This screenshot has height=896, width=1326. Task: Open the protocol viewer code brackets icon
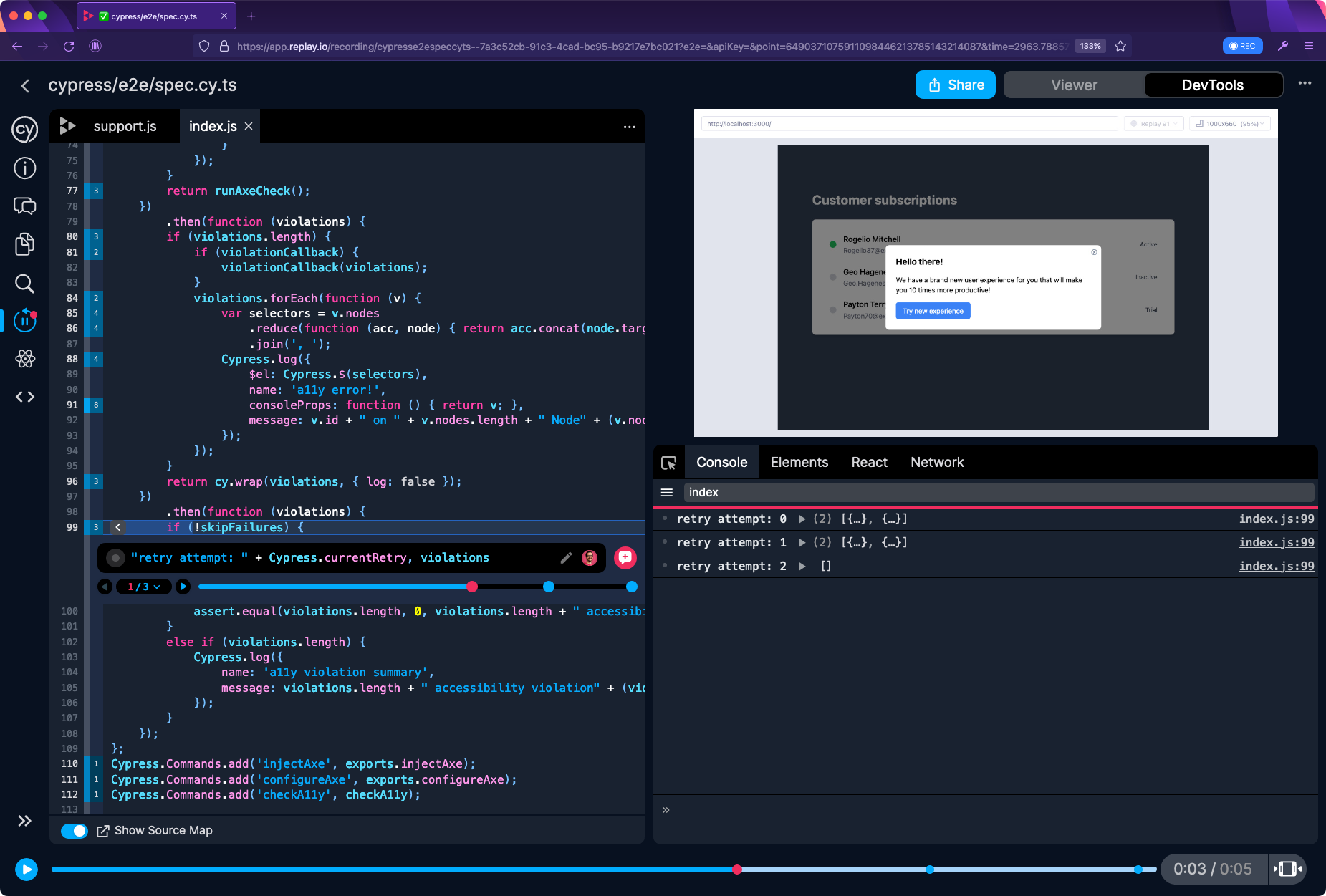(25, 397)
